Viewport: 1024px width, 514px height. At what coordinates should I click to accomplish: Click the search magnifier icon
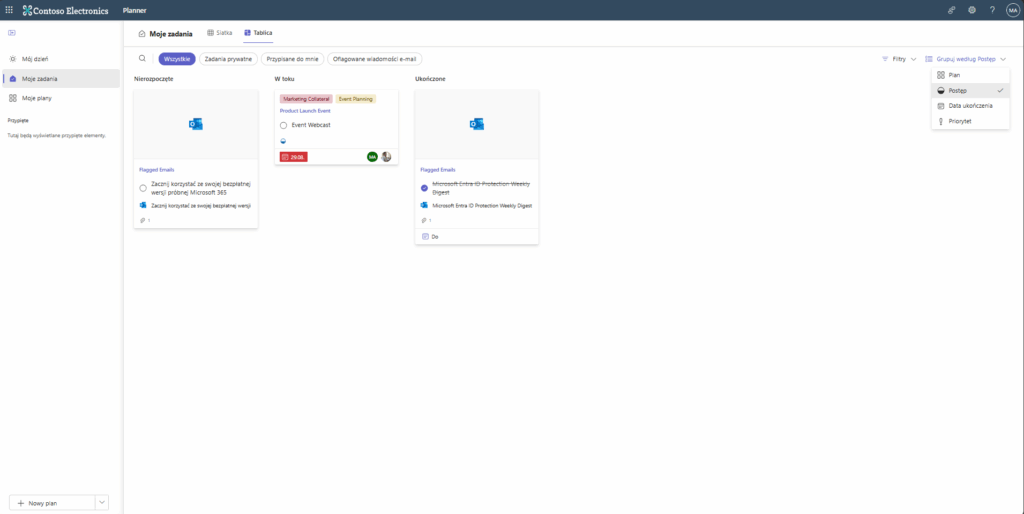coord(142,59)
